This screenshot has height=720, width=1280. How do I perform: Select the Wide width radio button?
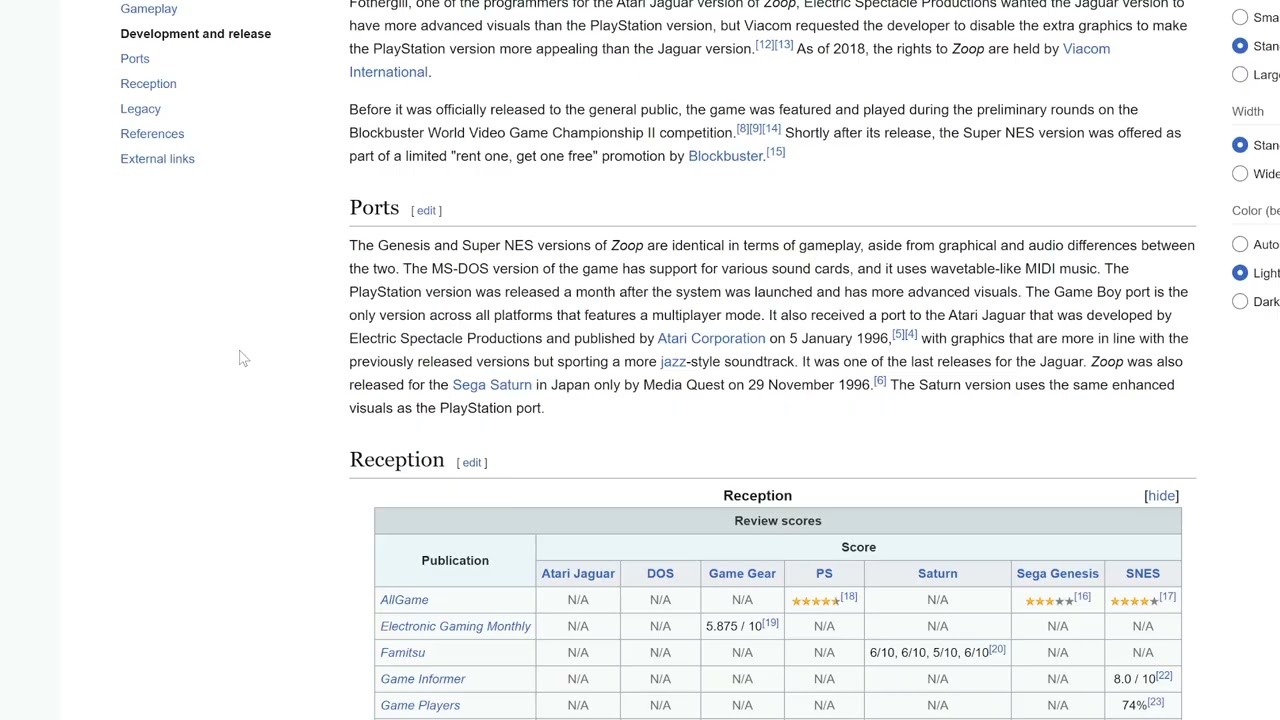click(x=1240, y=173)
